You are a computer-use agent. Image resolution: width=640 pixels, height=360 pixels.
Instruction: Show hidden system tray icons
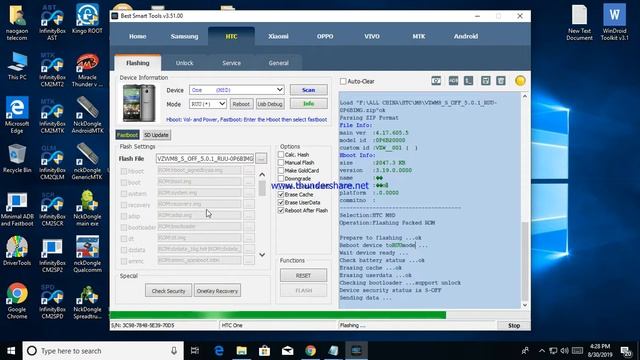(542, 351)
